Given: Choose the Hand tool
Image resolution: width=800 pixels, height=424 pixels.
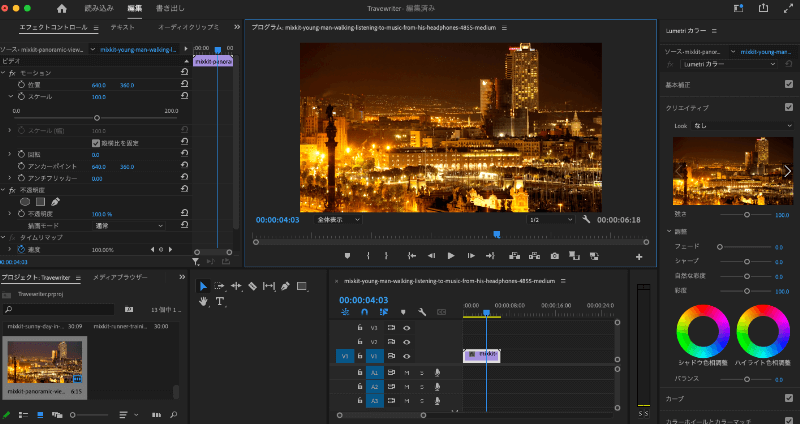Looking at the screenshot, I should 204,301.
